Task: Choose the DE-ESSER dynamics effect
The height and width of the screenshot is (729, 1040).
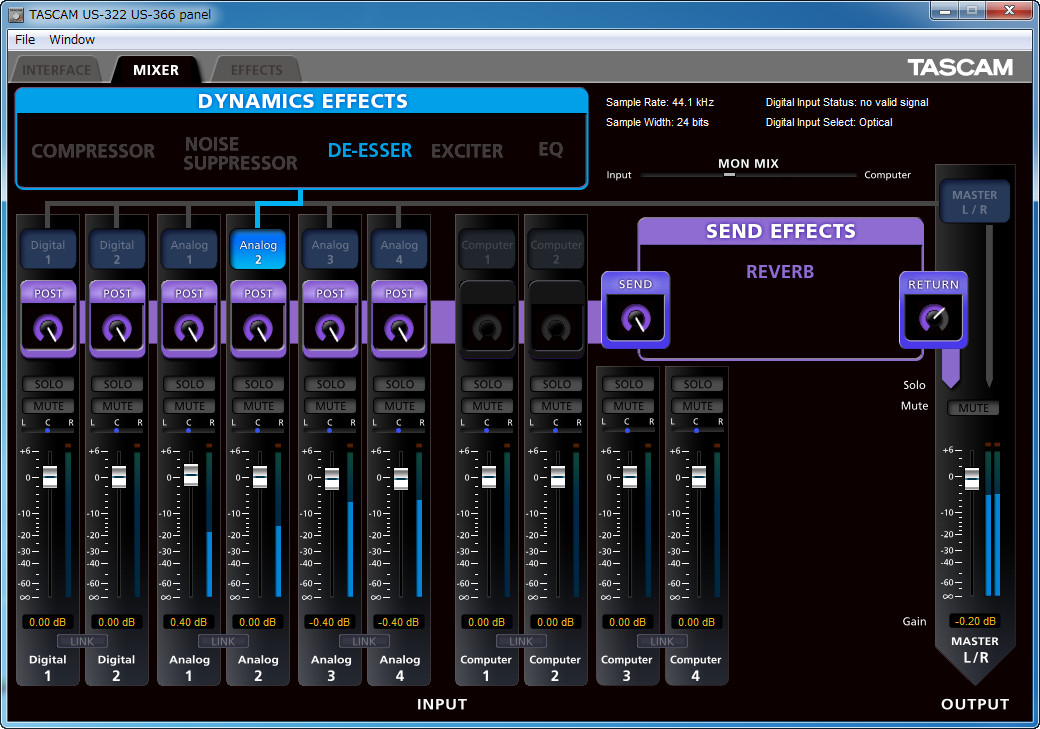Action: click(369, 151)
